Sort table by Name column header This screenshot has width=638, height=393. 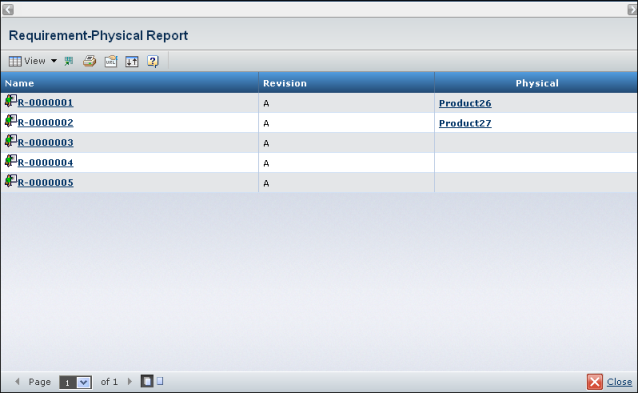point(20,83)
